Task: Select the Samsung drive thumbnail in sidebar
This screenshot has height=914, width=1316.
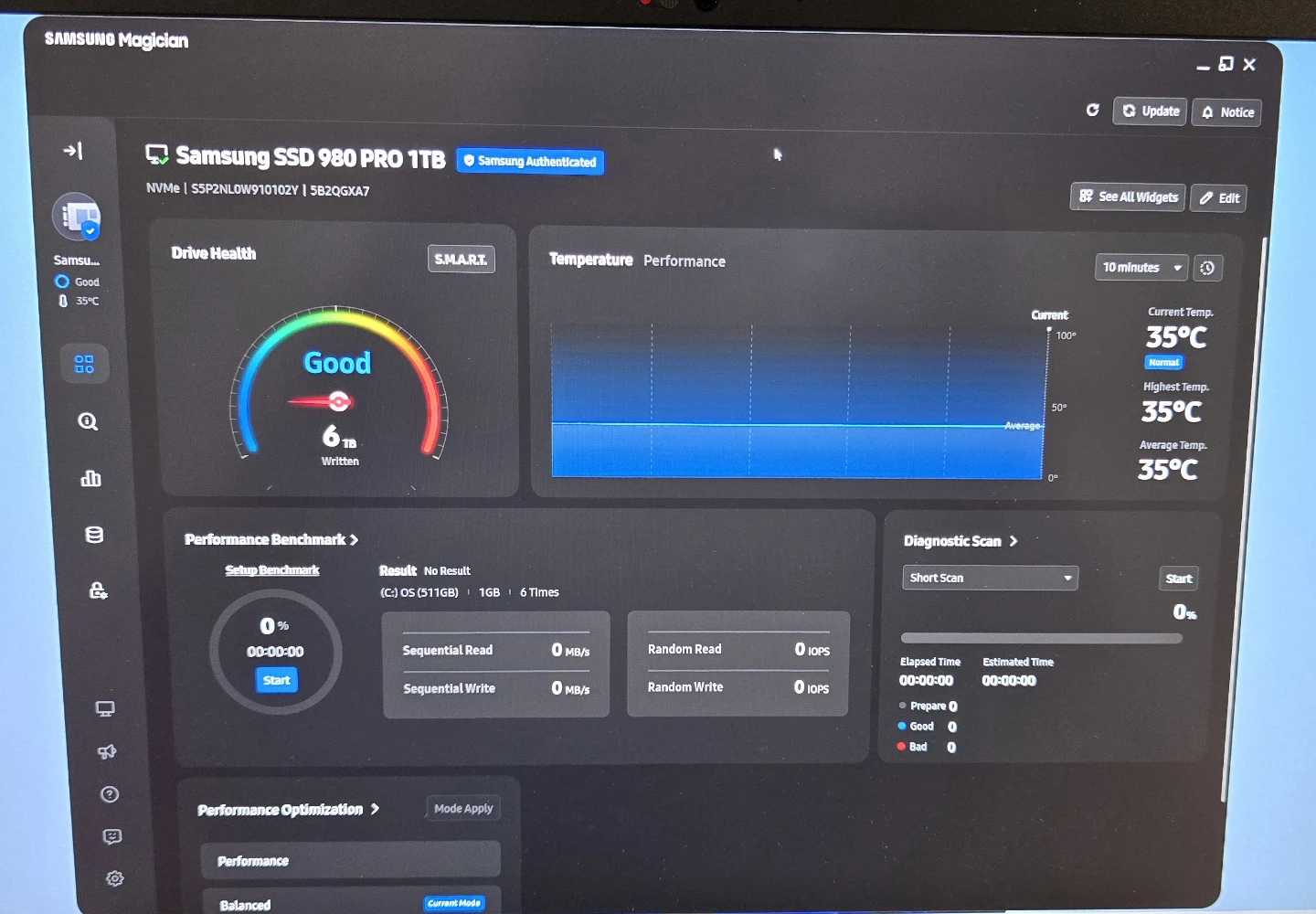Action: click(77, 218)
